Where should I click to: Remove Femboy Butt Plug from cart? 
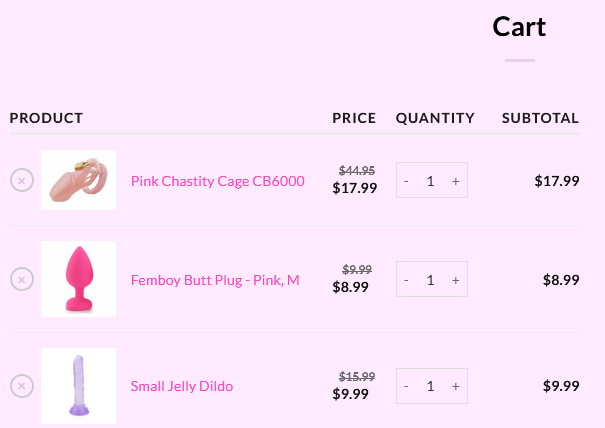click(x=22, y=279)
